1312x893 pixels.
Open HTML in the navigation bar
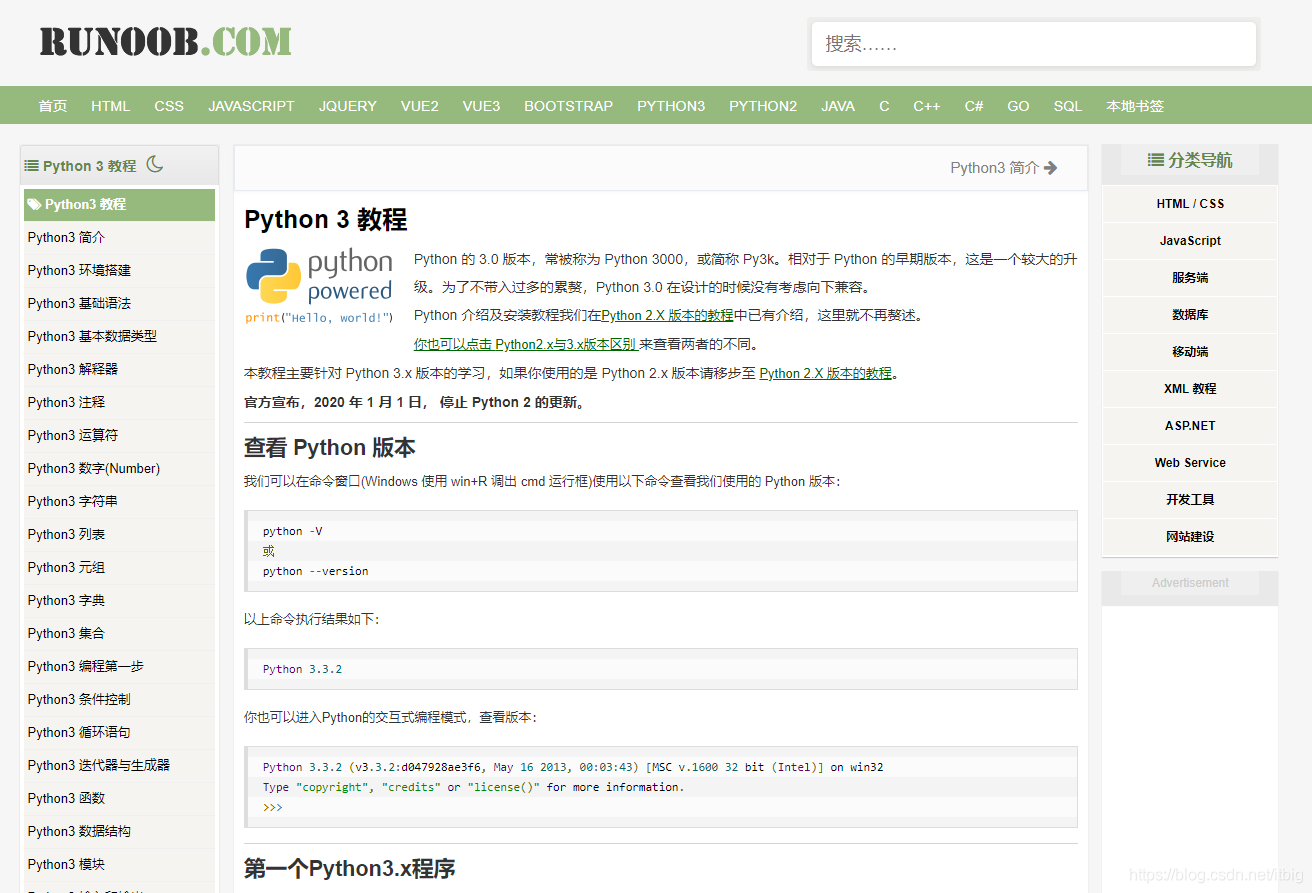[x=111, y=106]
